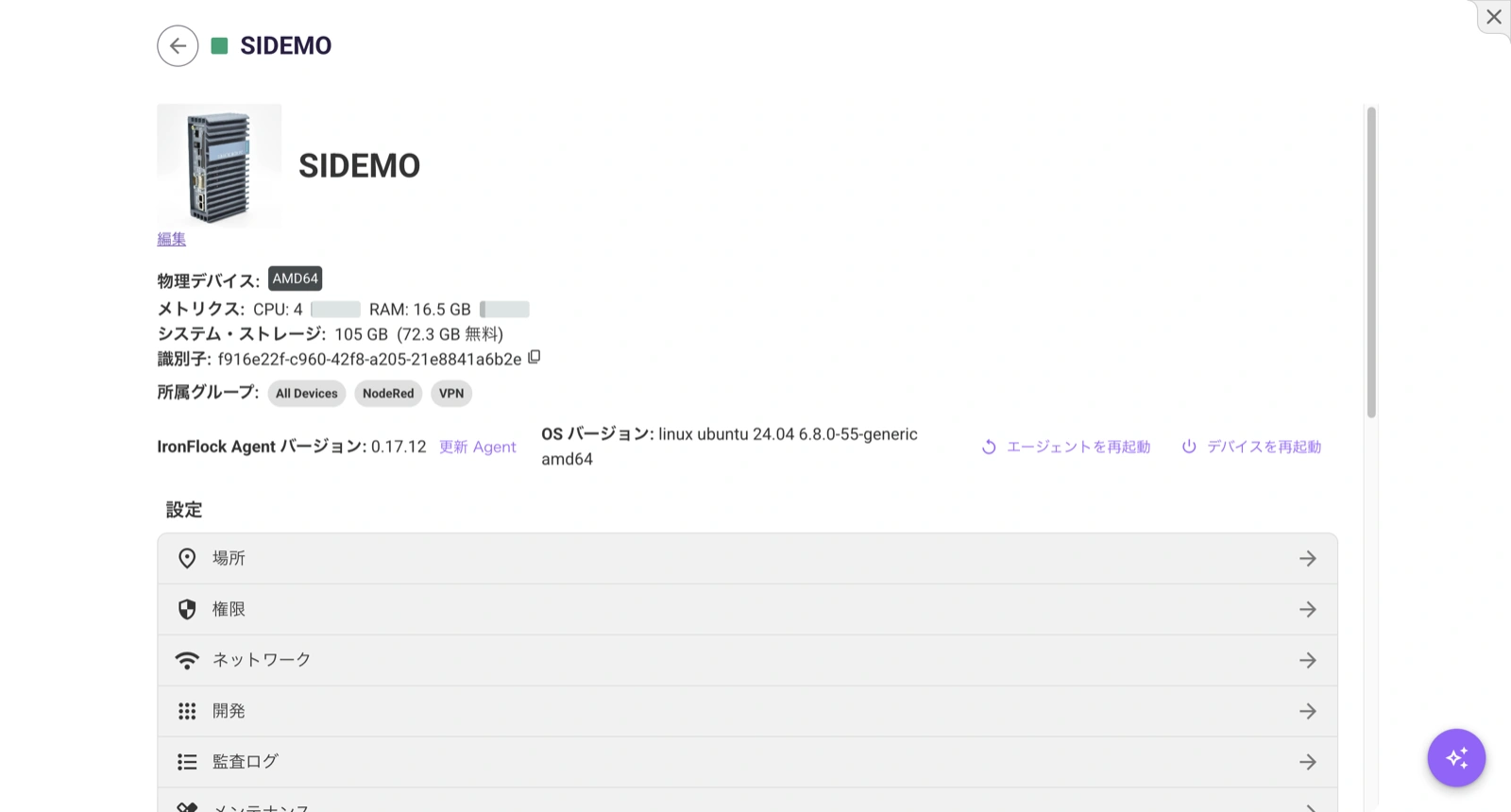Click the 編集 link under the device image
The height and width of the screenshot is (812, 1511).
[172, 239]
